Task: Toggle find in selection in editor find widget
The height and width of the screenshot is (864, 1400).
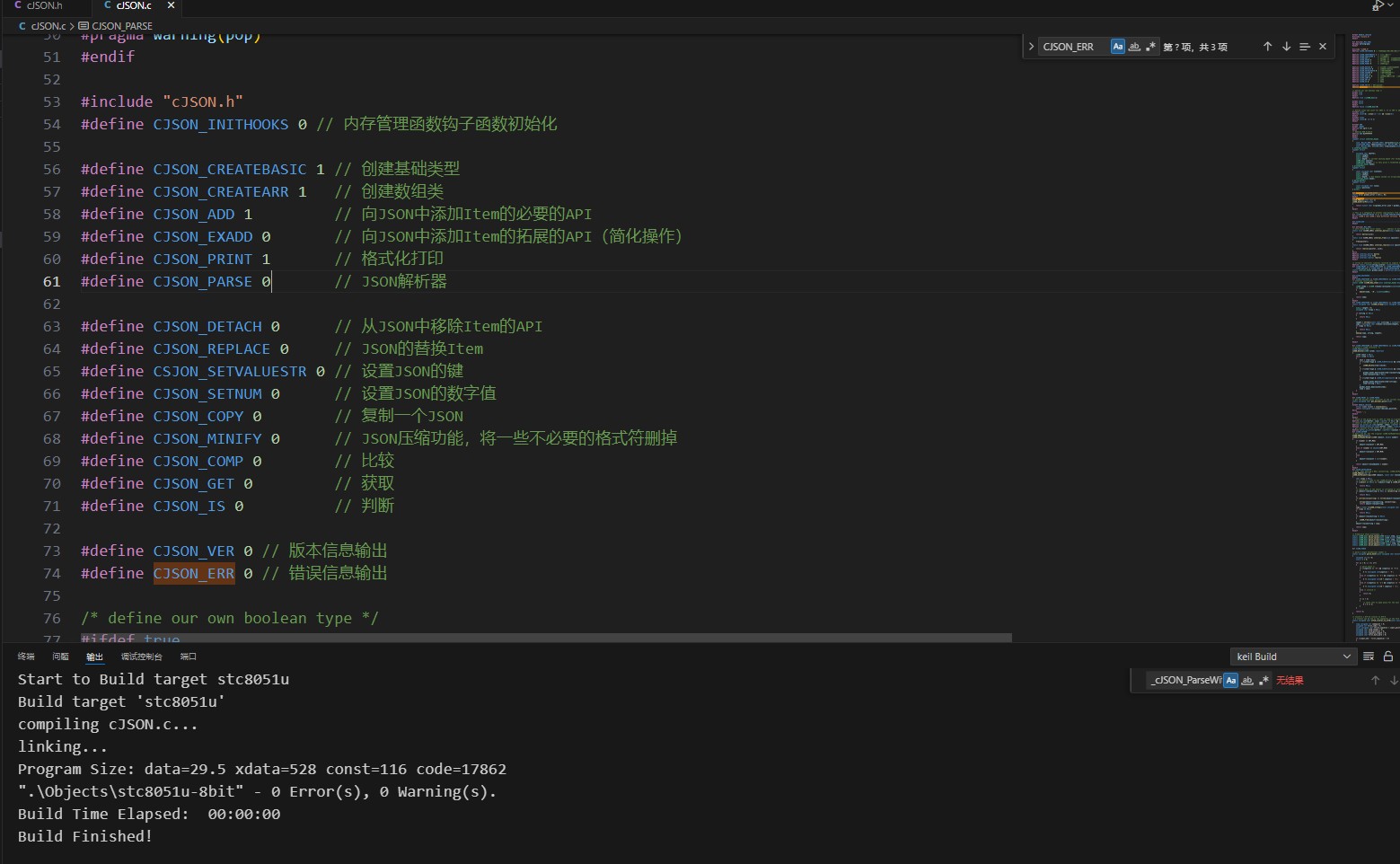Action: 1304,47
